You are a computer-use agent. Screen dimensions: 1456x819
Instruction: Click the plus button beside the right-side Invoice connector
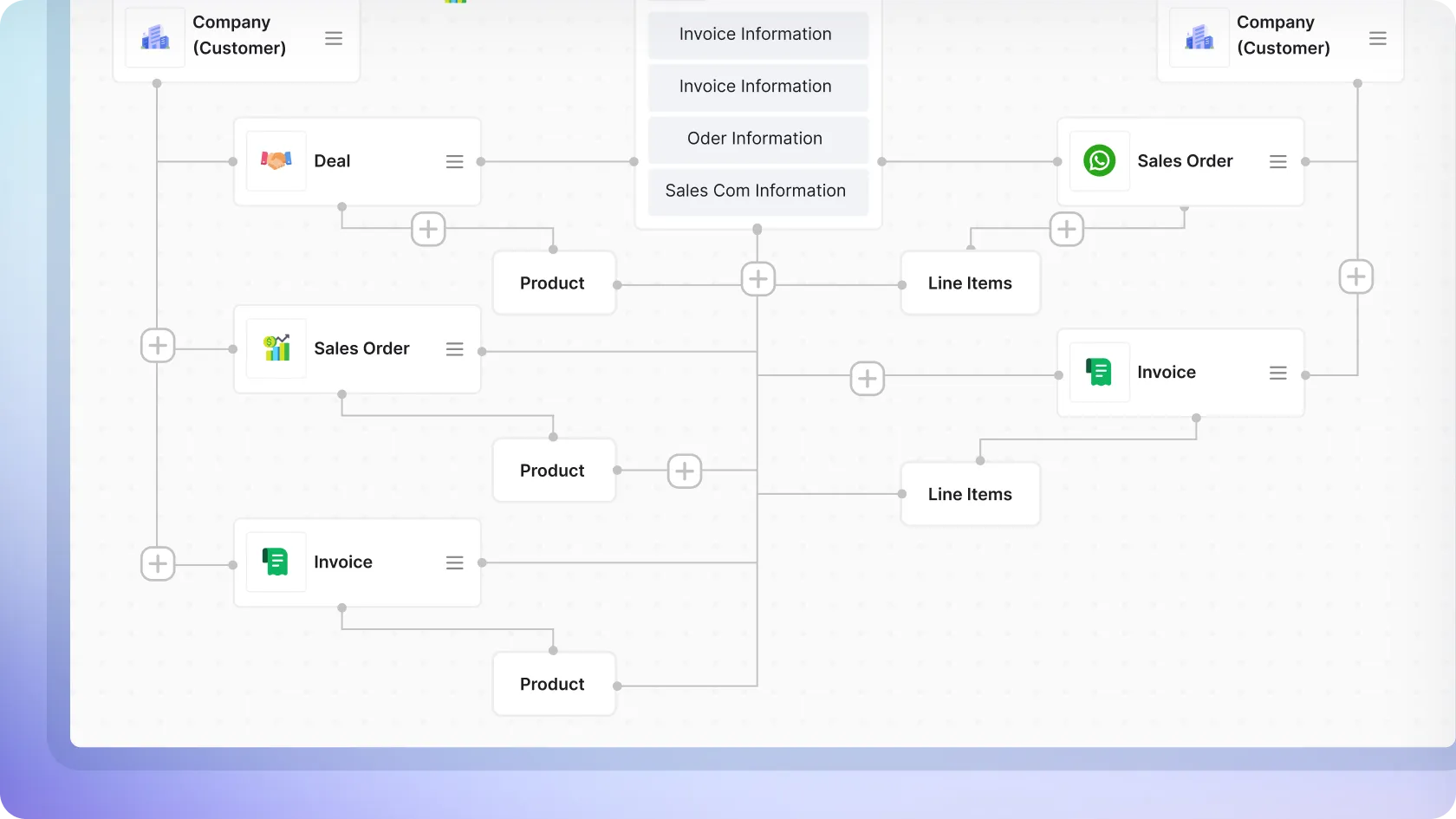pos(867,379)
